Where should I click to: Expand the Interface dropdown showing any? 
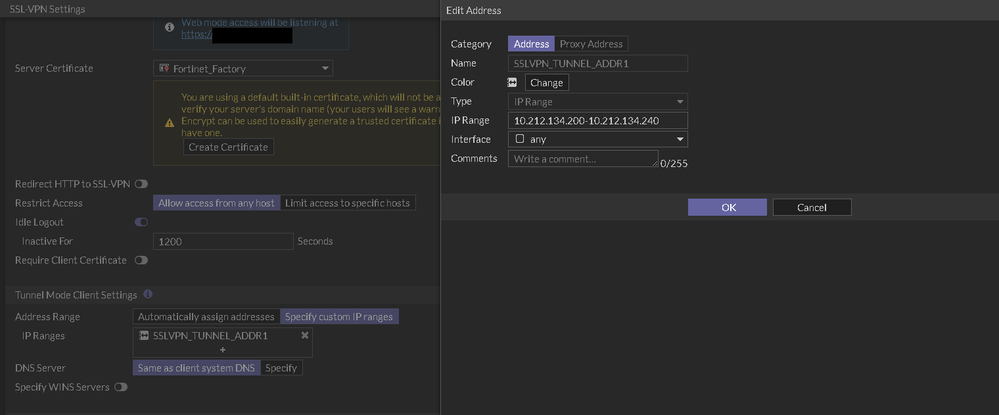click(x=597, y=140)
